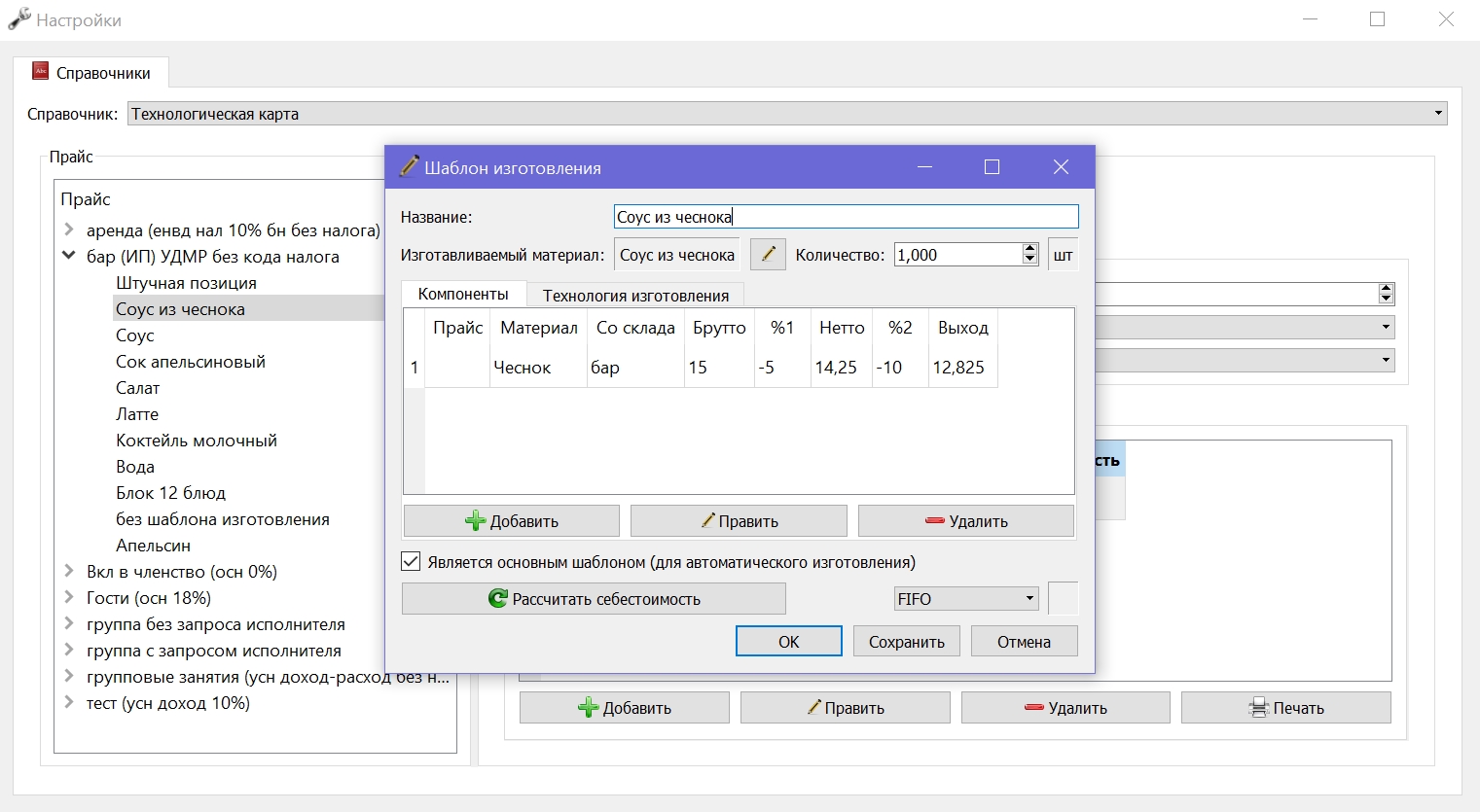1480x812 pixels.
Task: Confirm the template with OK
Action: point(789,642)
